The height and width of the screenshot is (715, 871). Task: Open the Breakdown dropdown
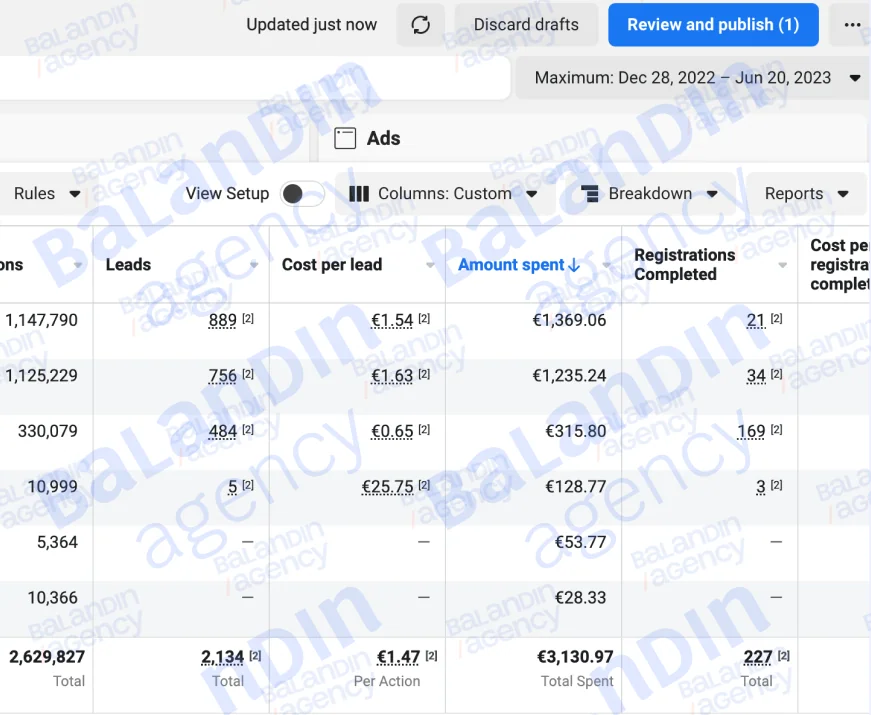pyautogui.click(x=649, y=194)
